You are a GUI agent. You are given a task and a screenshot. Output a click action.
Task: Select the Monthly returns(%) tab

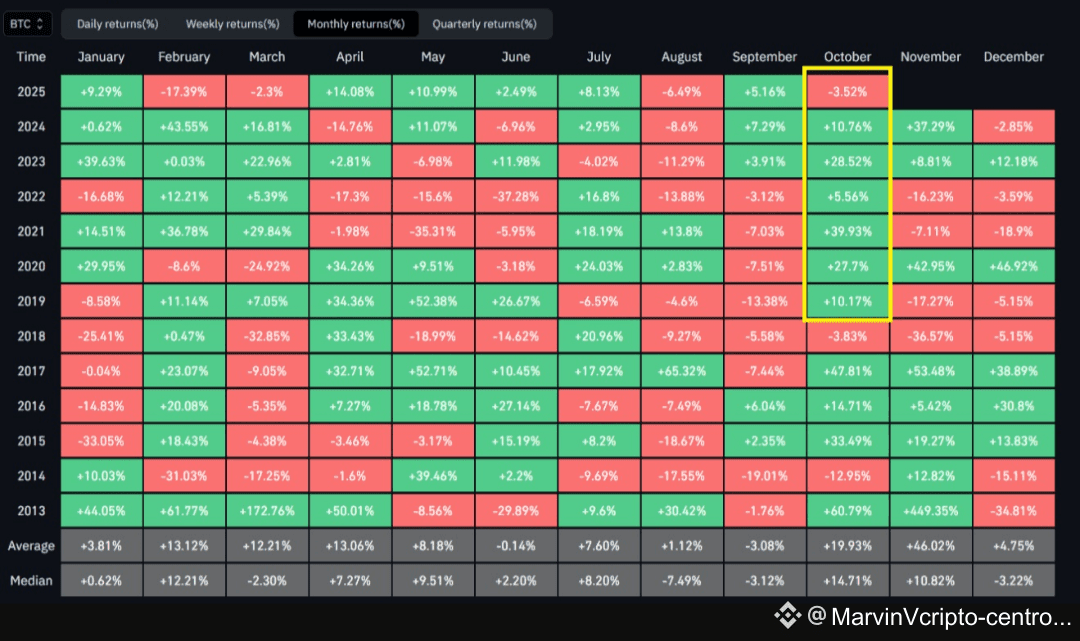355,23
